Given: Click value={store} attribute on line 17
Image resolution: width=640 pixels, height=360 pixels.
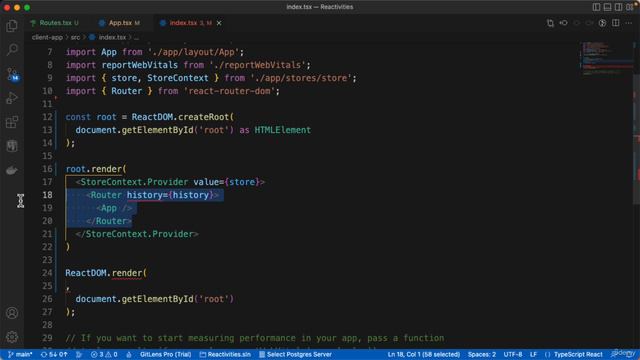Looking at the screenshot, I should [x=227, y=182].
